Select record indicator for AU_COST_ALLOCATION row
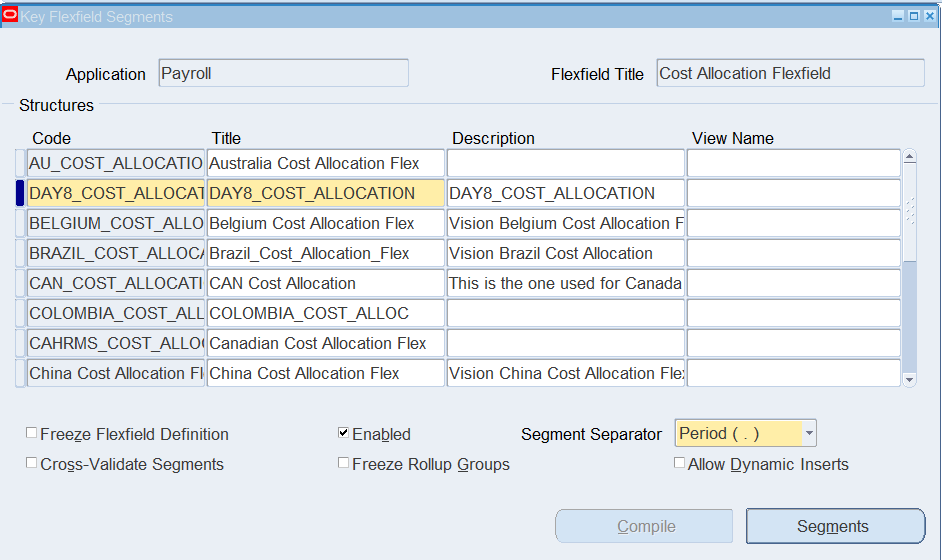The height and width of the screenshot is (560, 942). pyautogui.click(x=20, y=163)
